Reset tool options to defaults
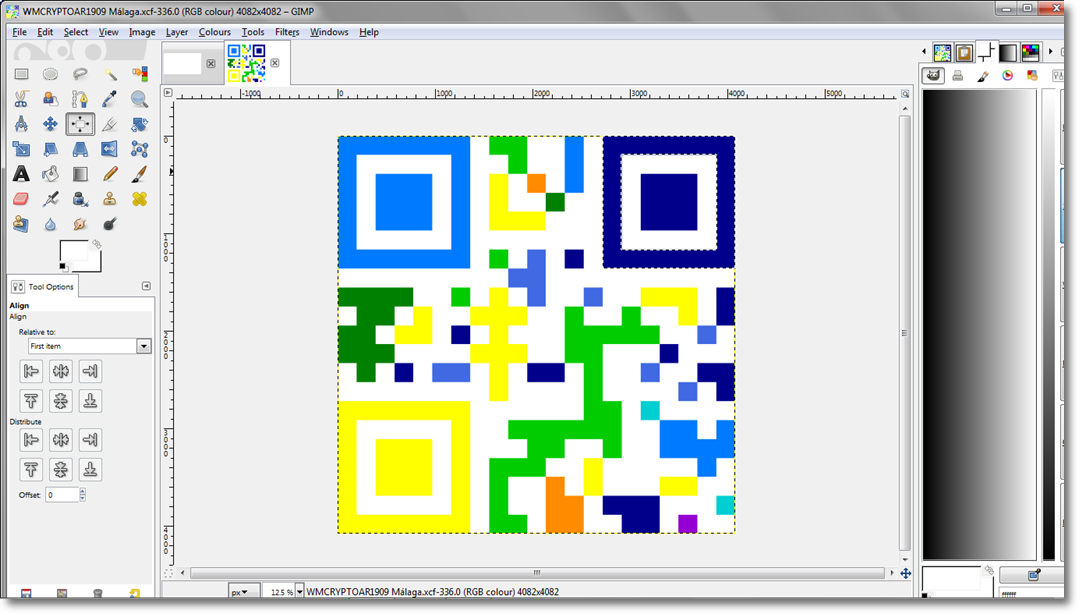1080x615 pixels. coord(134,594)
